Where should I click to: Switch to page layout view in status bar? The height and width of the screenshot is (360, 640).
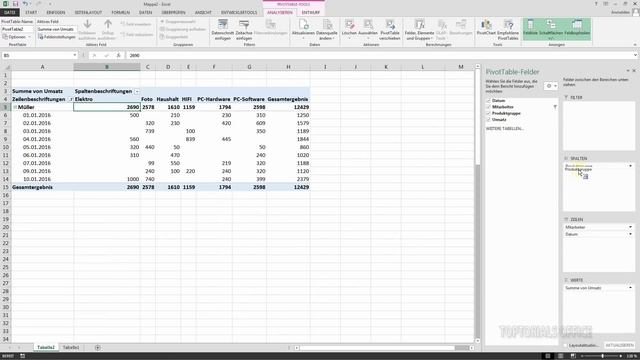(560, 356)
